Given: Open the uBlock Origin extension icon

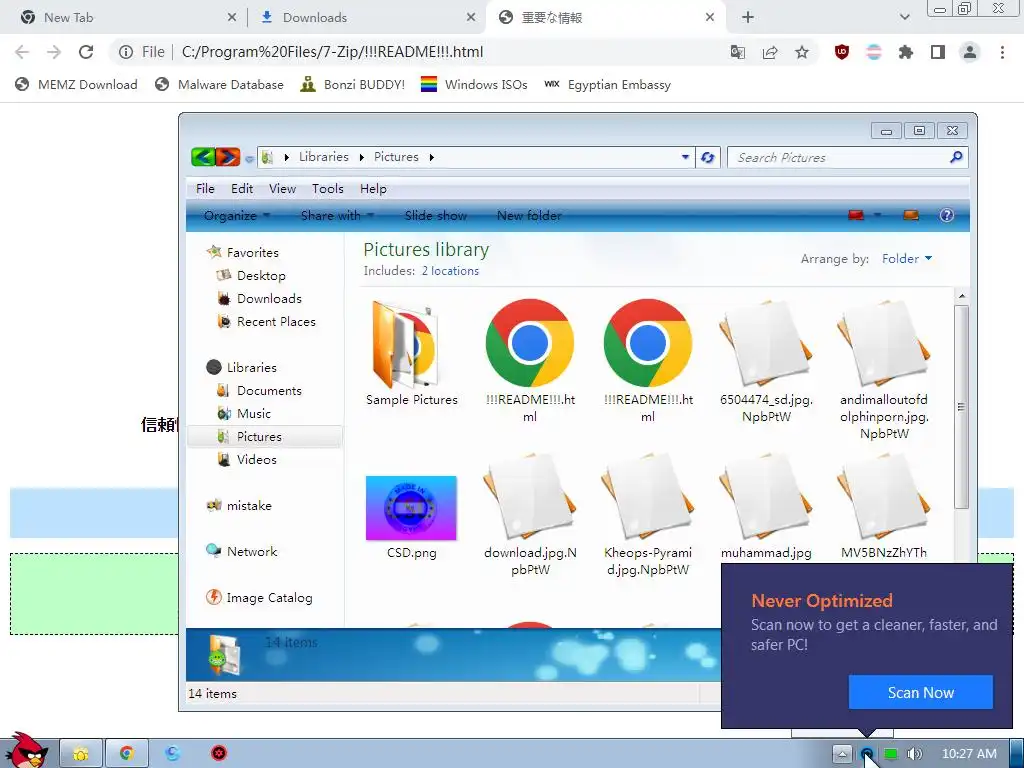Looking at the screenshot, I should [842, 52].
